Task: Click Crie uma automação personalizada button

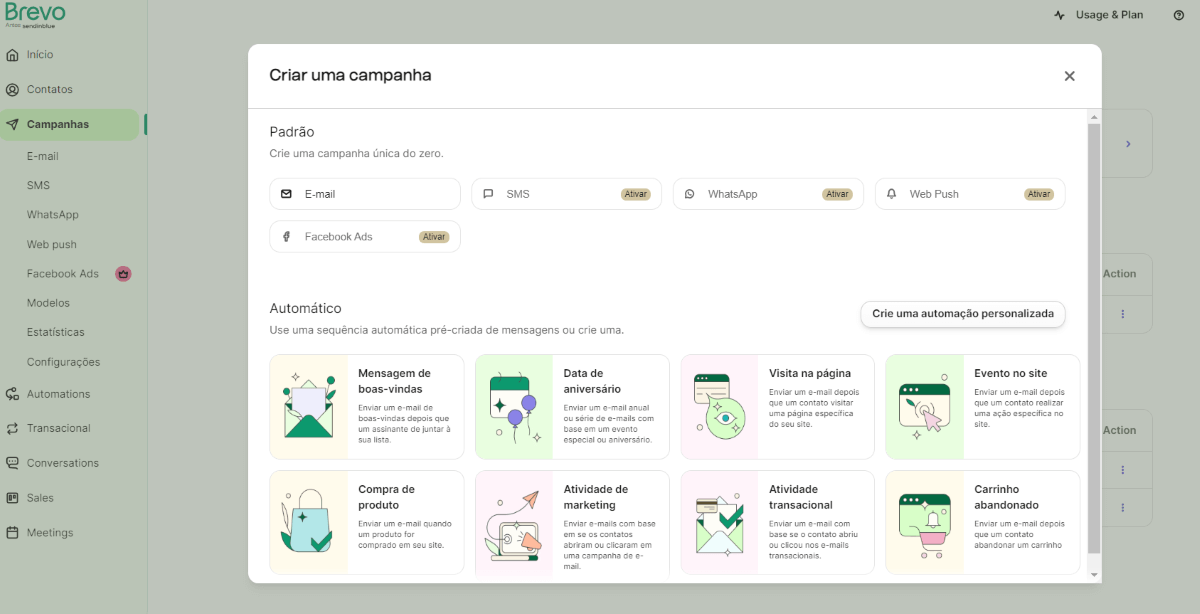Action: tap(963, 314)
